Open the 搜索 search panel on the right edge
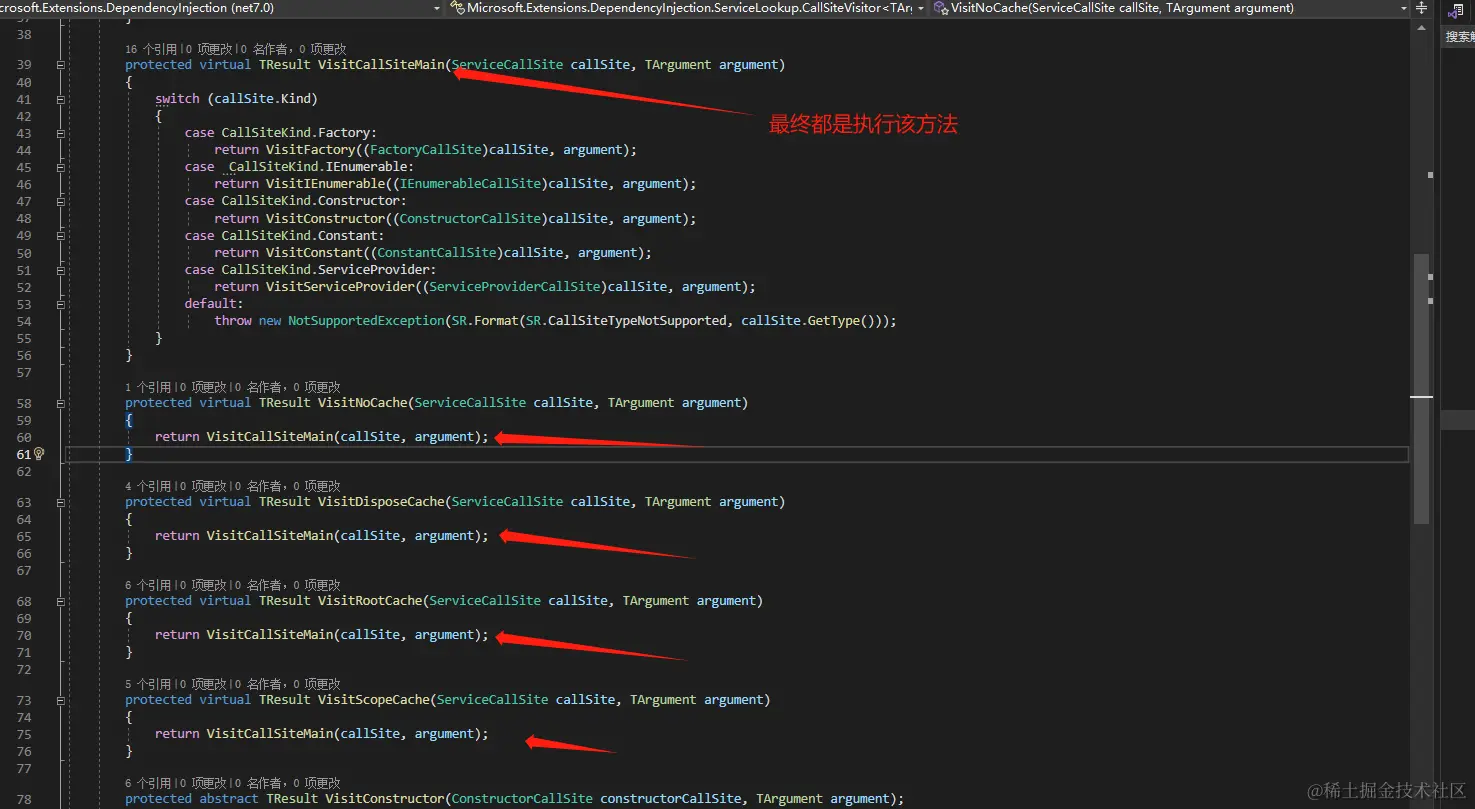1475x809 pixels. click(1457, 35)
